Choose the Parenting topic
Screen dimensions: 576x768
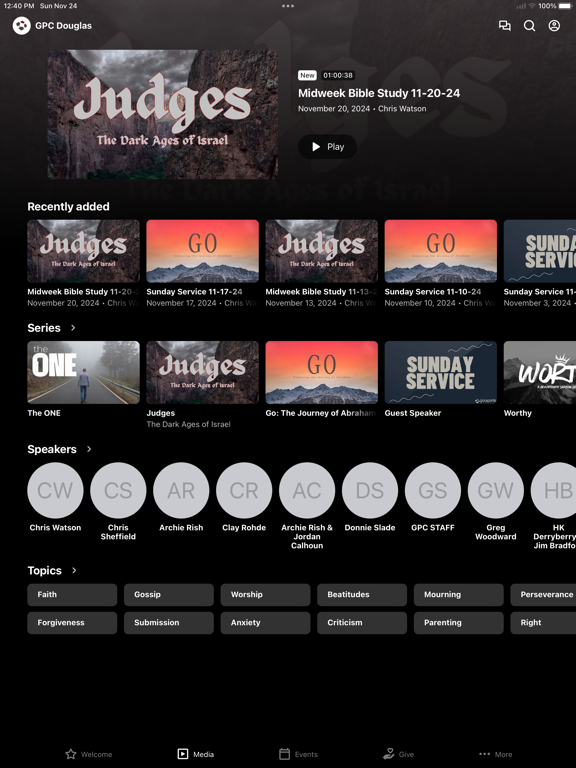click(x=458, y=623)
